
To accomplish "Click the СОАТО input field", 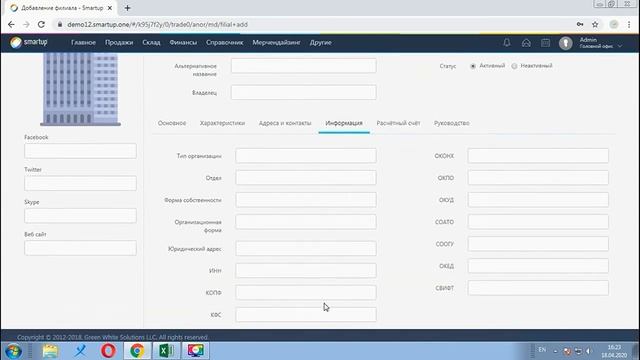I will (538, 222).
